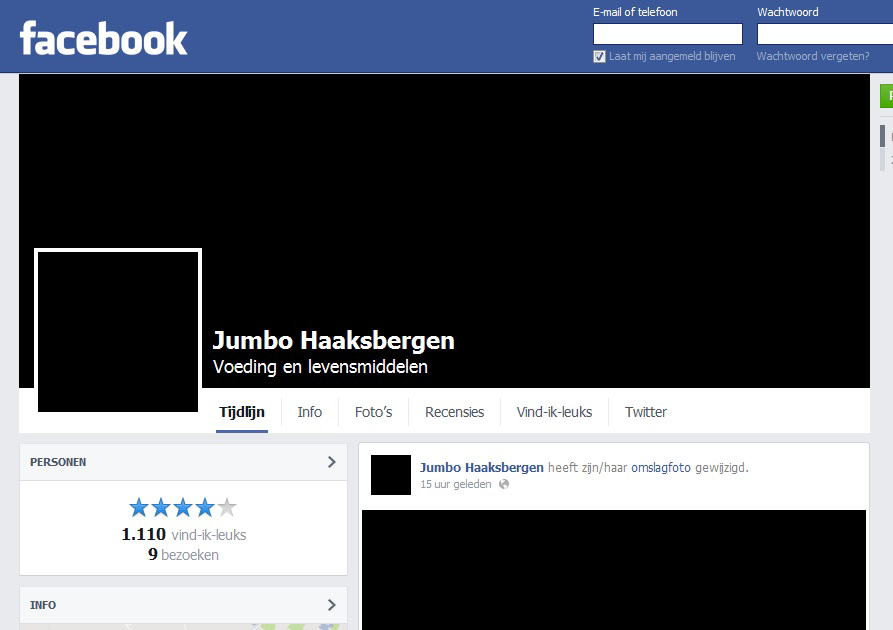Click the '15 uur geleden' timestamp
The image size is (893, 630).
(455, 484)
